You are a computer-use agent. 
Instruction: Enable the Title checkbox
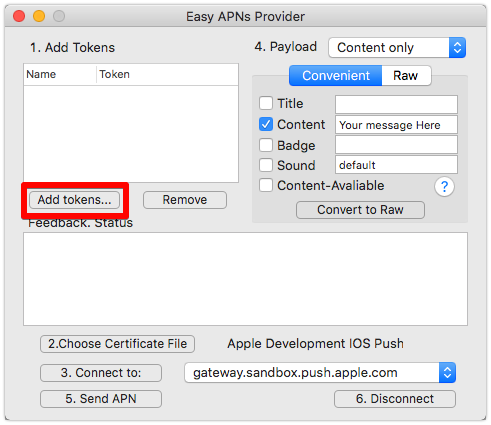coord(266,103)
